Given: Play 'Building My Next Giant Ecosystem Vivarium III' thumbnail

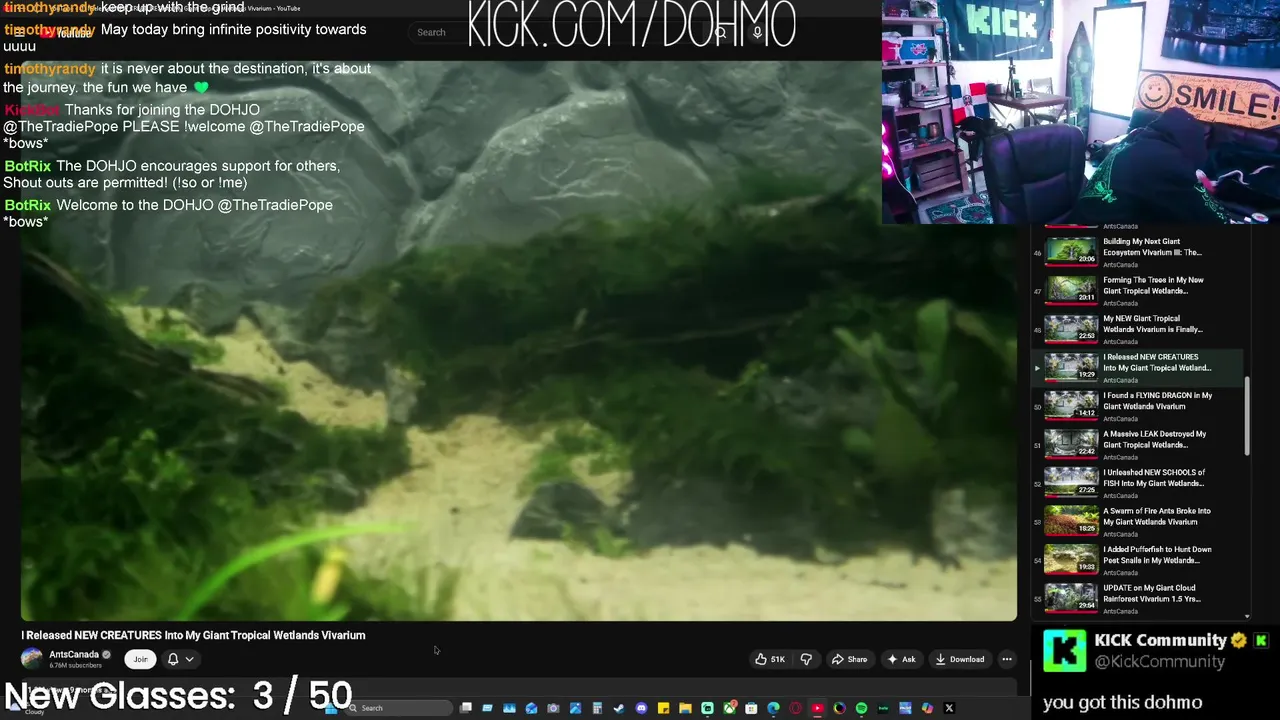Looking at the screenshot, I should pyautogui.click(x=1071, y=252).
